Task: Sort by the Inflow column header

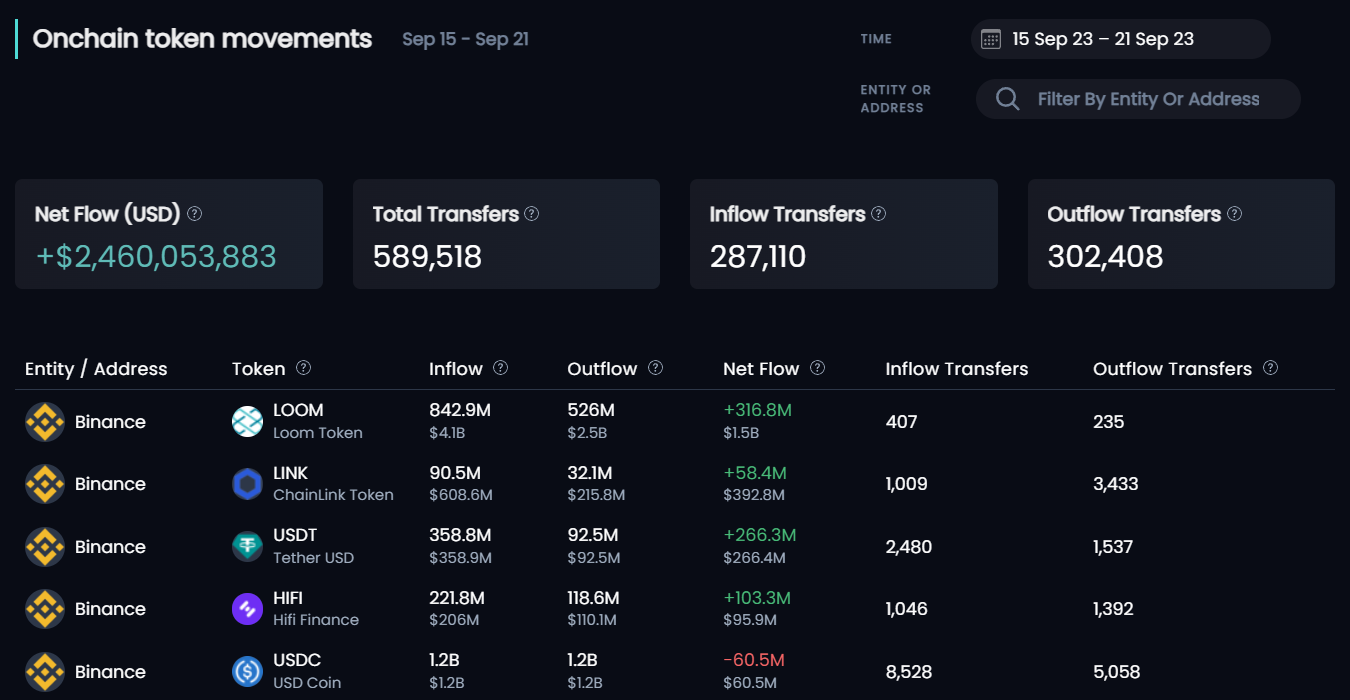Action: 456,369
